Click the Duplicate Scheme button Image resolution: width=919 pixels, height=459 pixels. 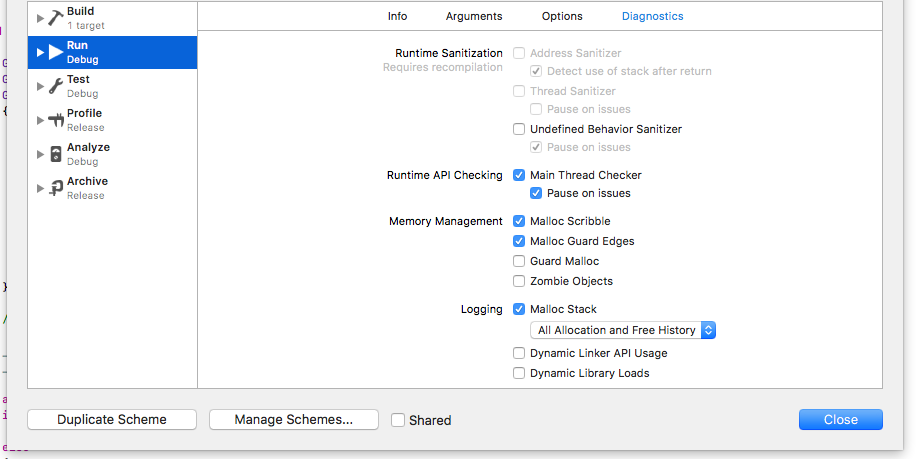pos(112,420)
